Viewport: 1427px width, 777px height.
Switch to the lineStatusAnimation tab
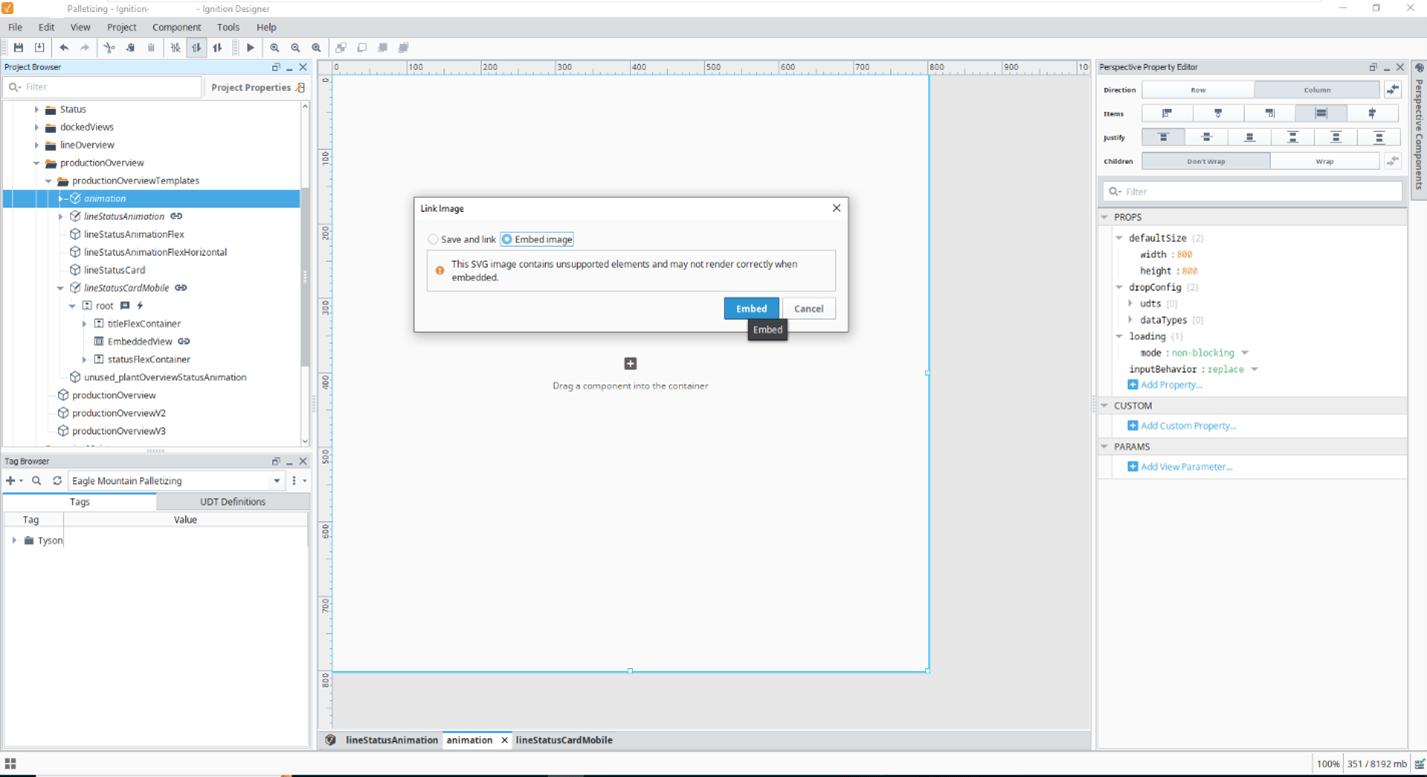(392, 740)
